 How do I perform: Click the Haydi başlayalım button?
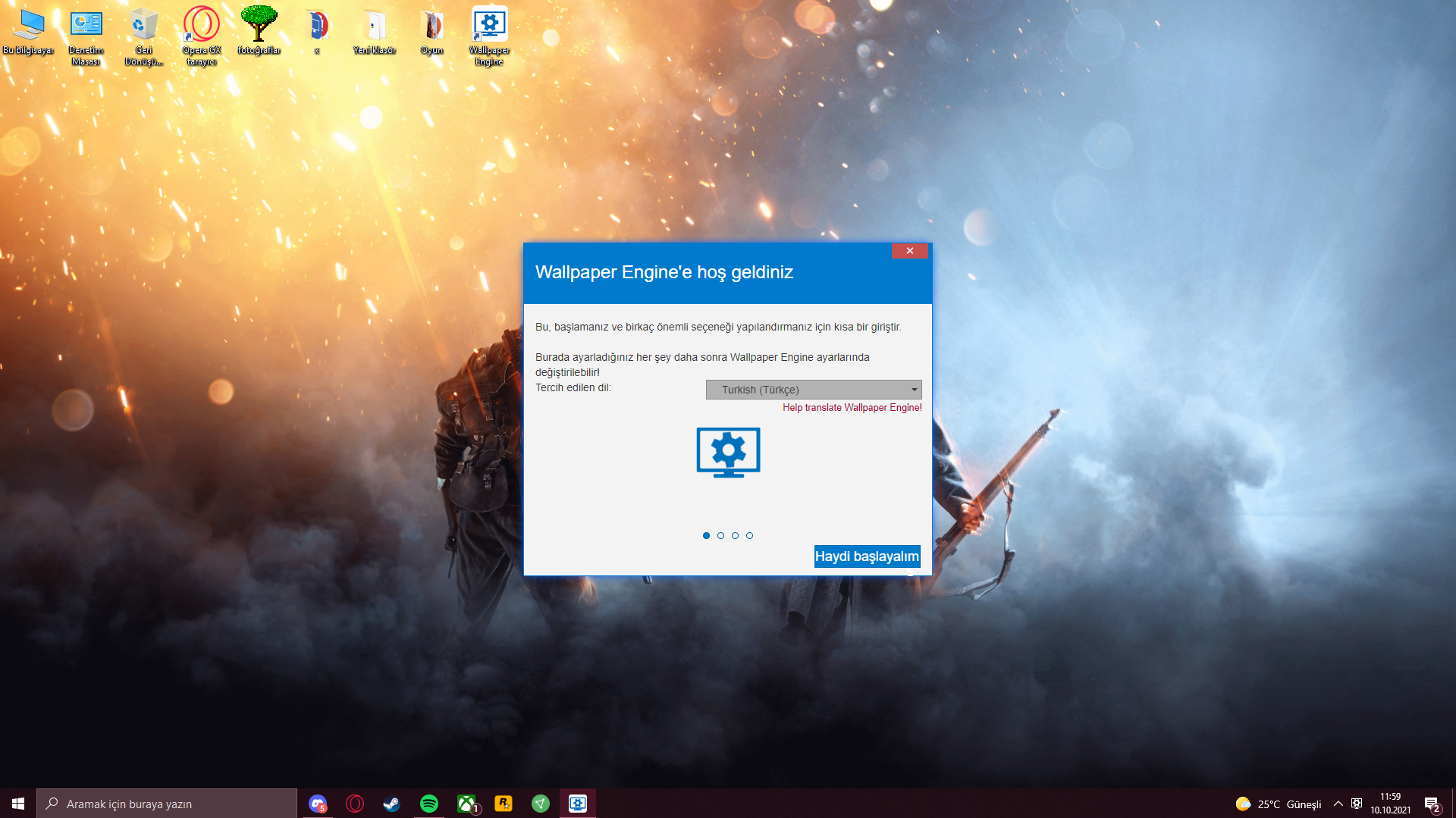coord(867,556)
